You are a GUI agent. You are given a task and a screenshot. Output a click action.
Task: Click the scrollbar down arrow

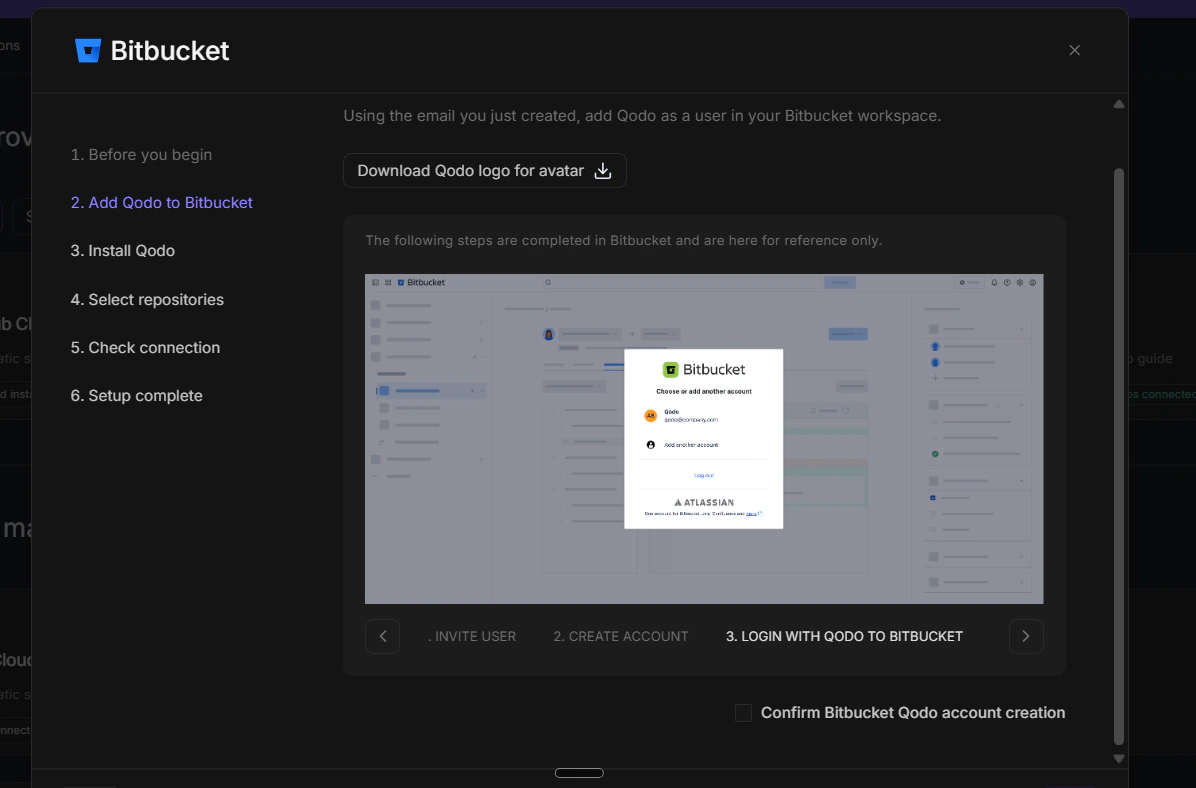click(1119, 758)
